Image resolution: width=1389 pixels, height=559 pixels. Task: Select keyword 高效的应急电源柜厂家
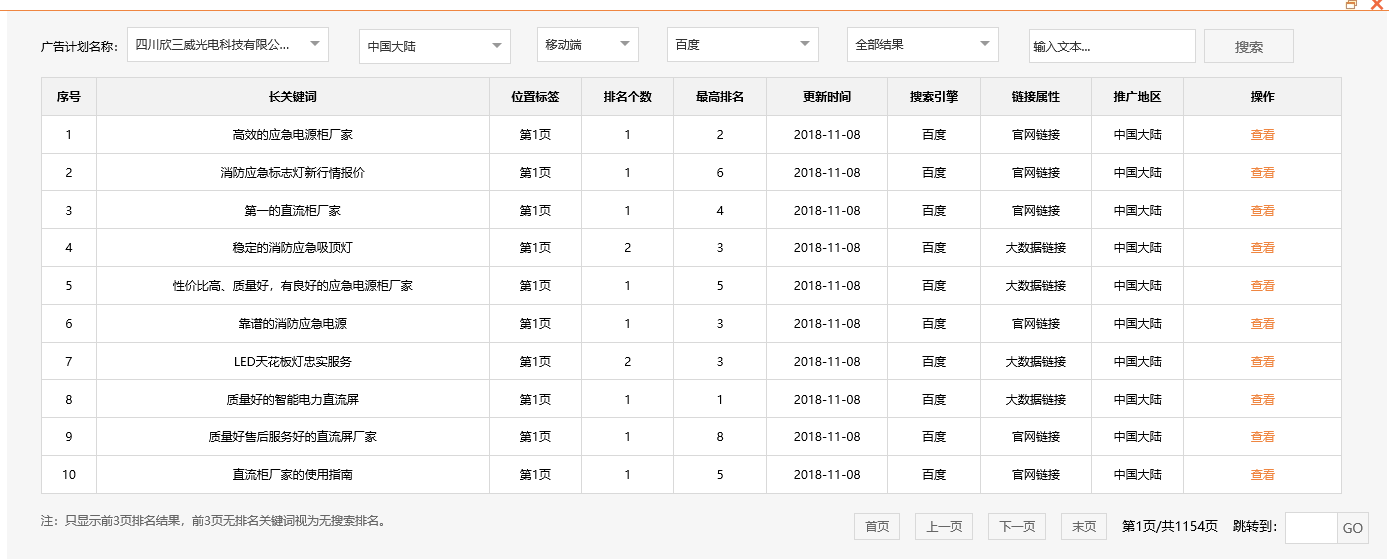click(x=293, y=135)
